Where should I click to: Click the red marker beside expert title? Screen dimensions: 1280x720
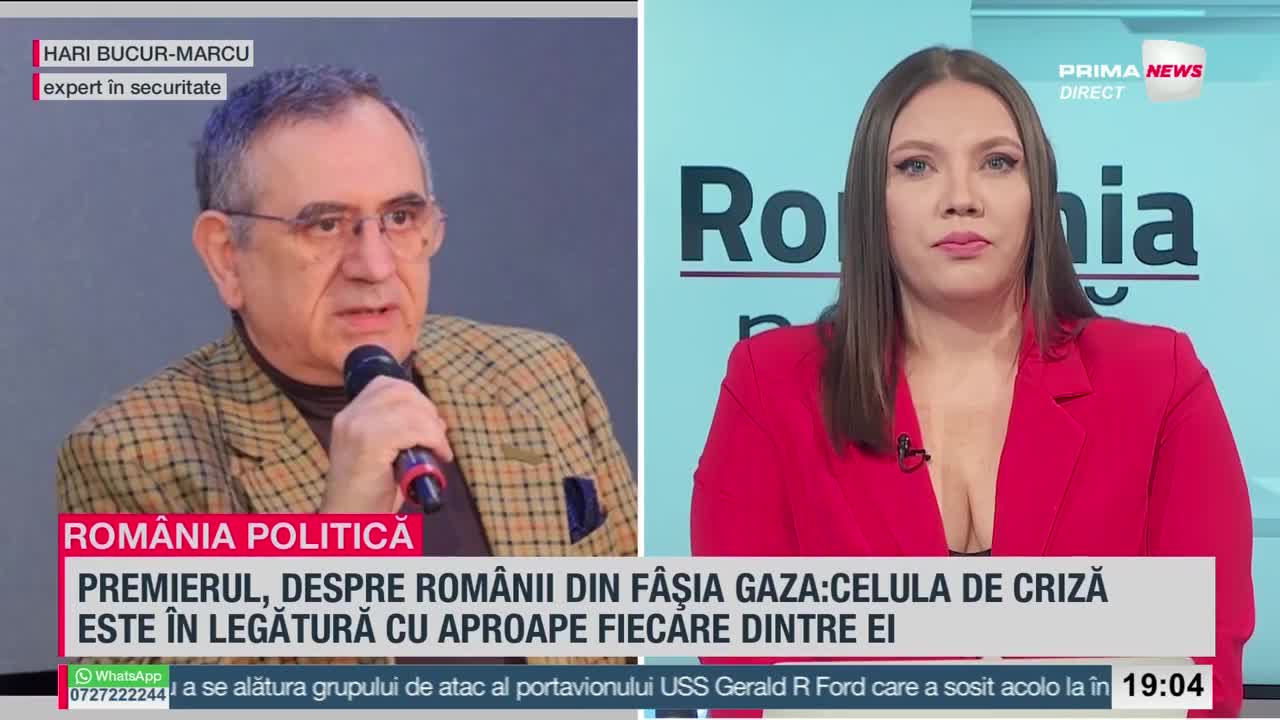(x=36, y=87)
